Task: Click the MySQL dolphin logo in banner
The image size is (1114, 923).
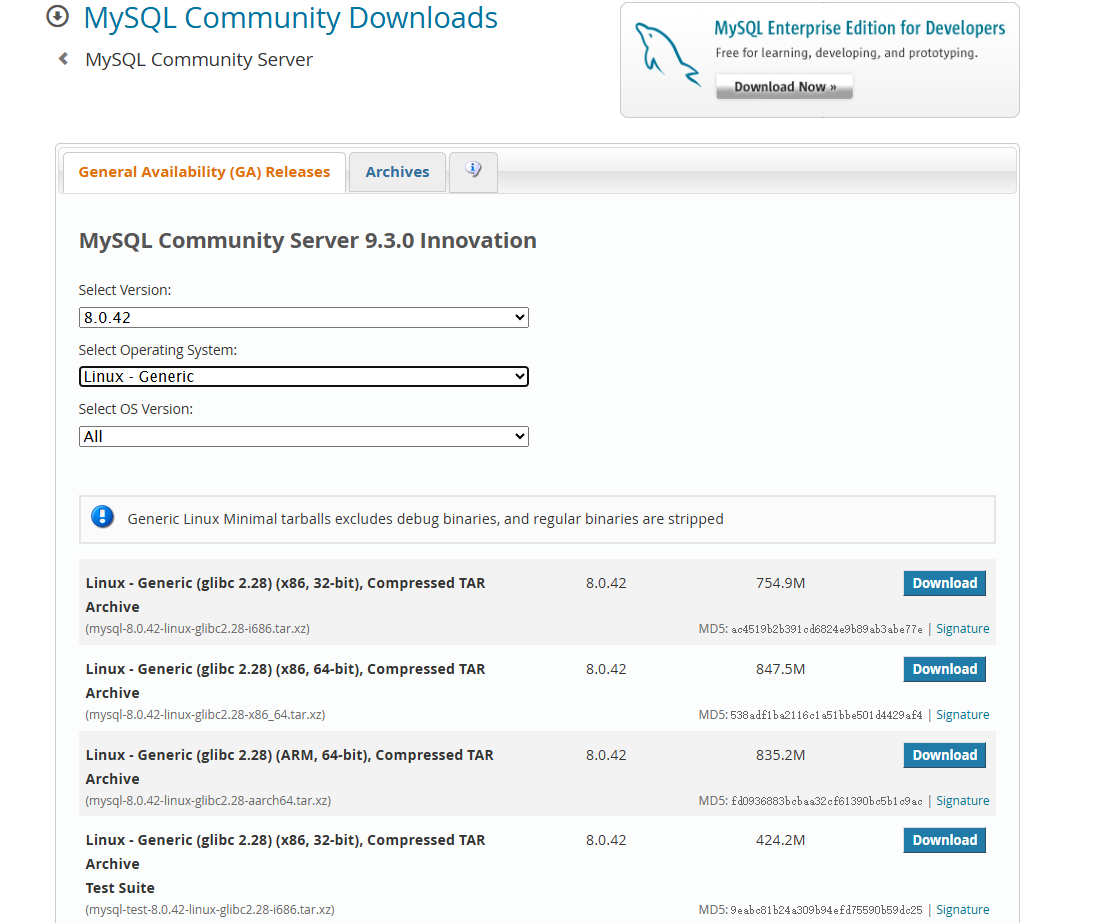Action: pyautogui.click(x=666, y=55)
